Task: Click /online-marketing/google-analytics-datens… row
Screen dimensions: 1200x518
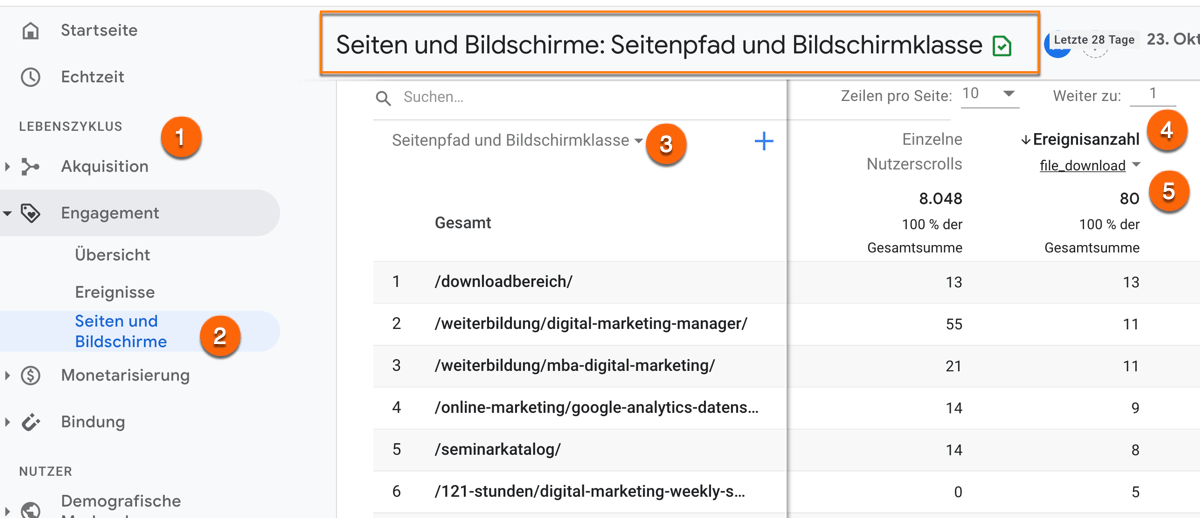Action: [597, 408]
